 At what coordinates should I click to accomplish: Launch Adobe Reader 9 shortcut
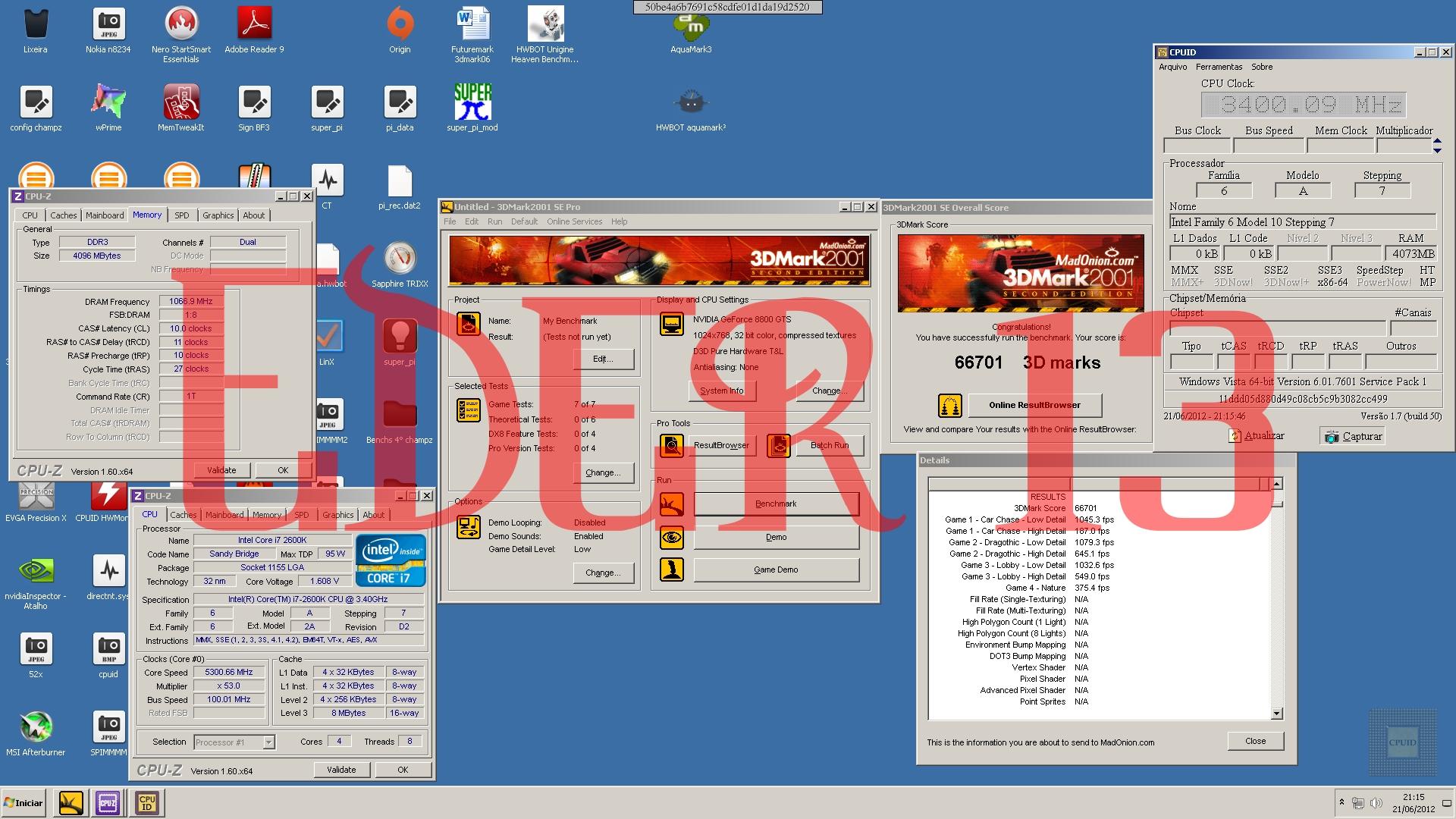[x=254, y=30]
